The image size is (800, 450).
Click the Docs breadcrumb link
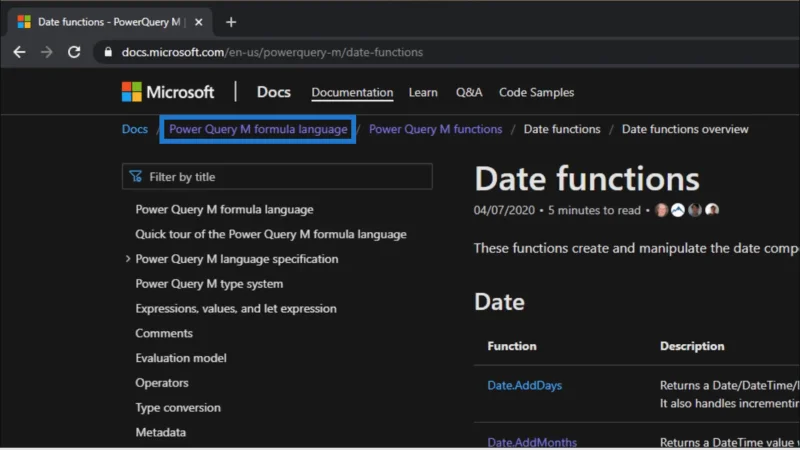click(x=135, y=129)
